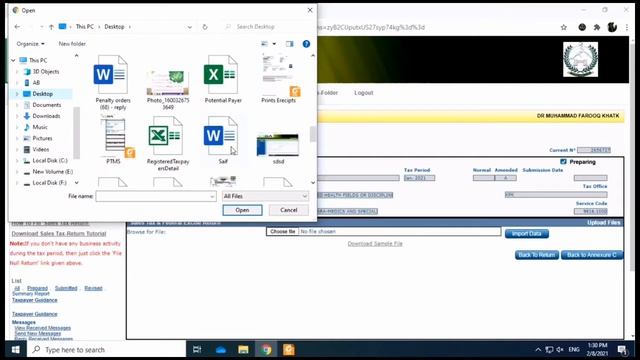The width and height of the screenshot is (640, 360).
Task: Select Desktop in navigation tree
Action: point(38,94)
